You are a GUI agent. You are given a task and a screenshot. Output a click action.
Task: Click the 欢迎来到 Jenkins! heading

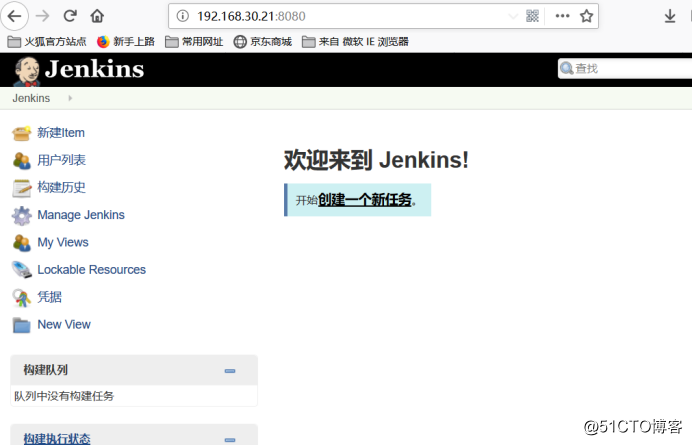click(376, 160)
